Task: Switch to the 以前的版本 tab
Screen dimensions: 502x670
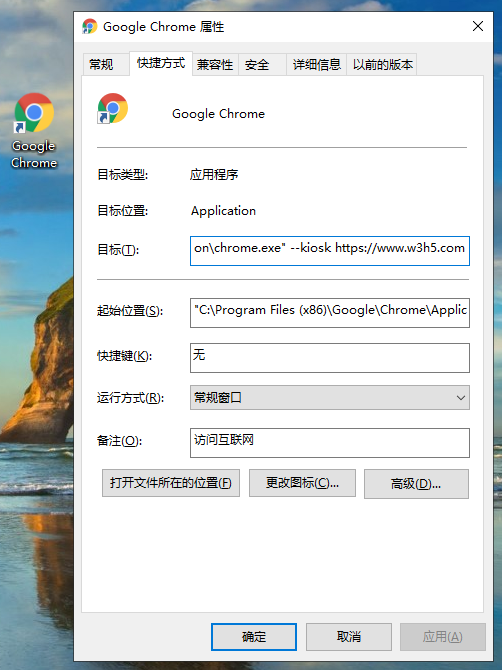Action: coord(382,65)
